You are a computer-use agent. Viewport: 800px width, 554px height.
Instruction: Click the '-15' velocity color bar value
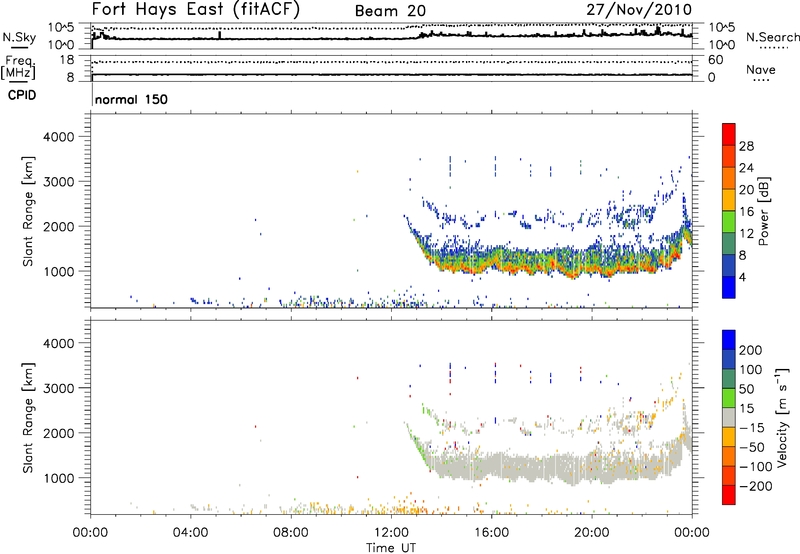(x=752, y=428)
